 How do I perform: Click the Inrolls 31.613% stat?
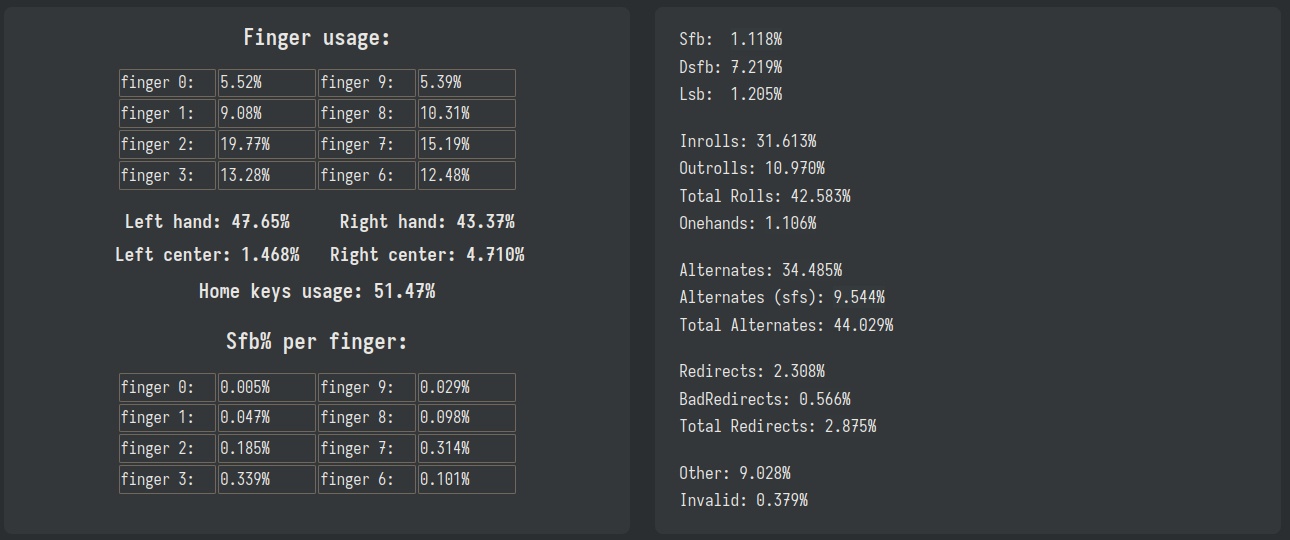(747, 141)
